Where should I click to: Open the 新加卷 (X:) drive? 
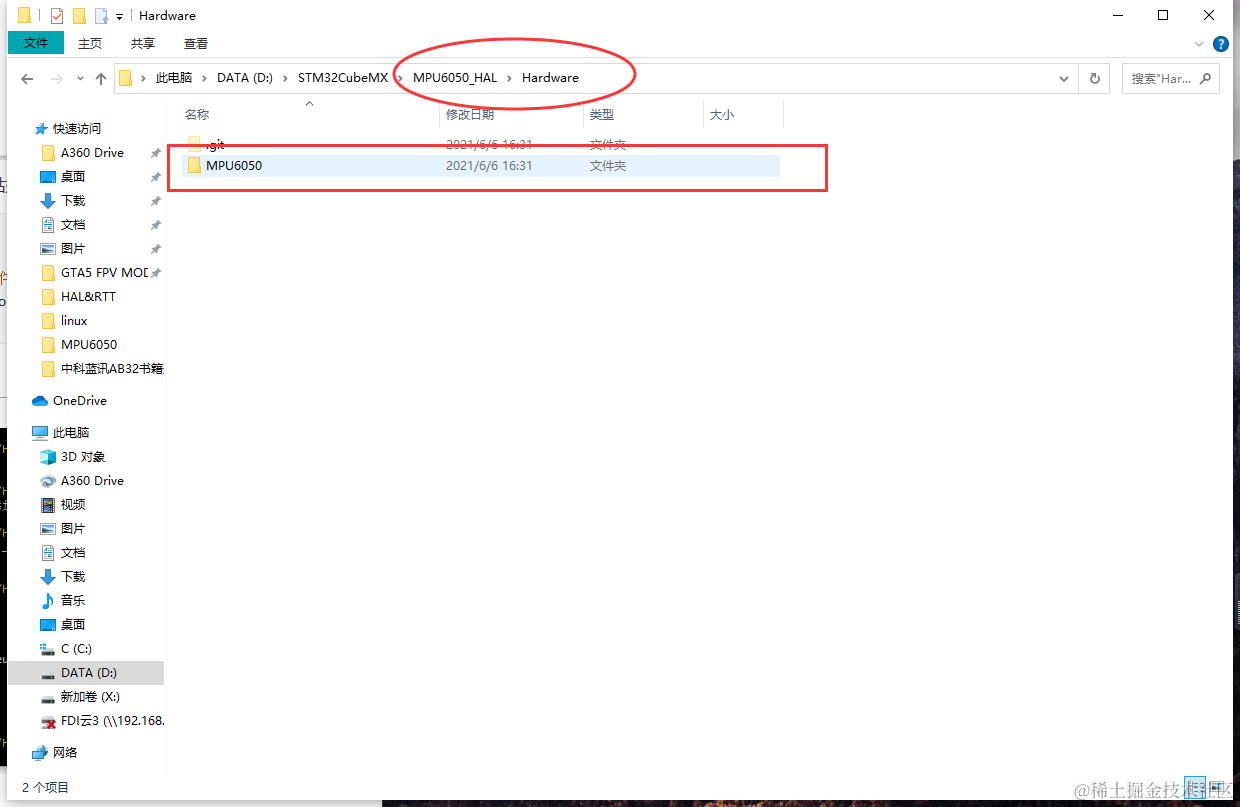point(90,697)
